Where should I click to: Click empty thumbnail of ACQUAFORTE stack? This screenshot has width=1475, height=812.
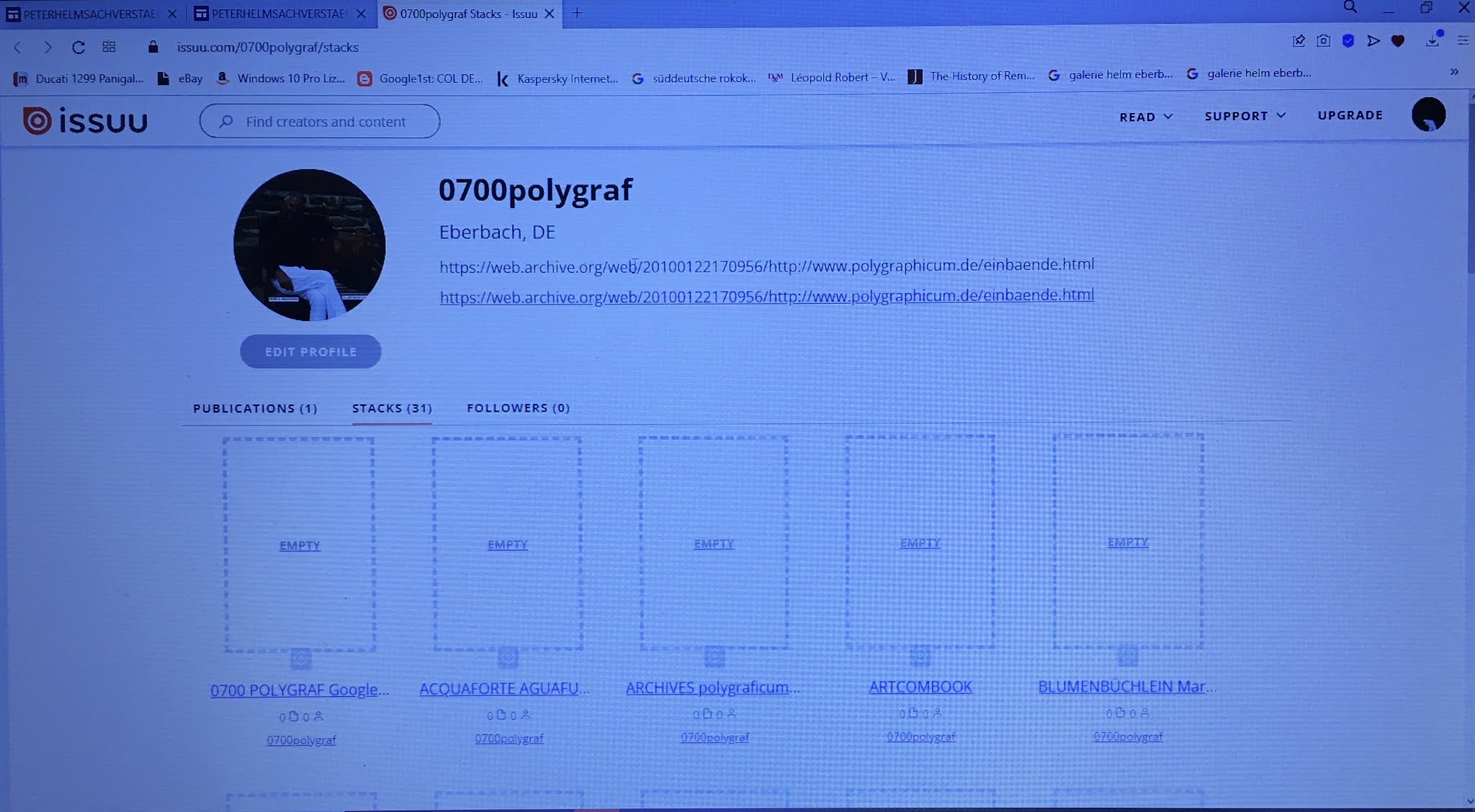[507, 543]
